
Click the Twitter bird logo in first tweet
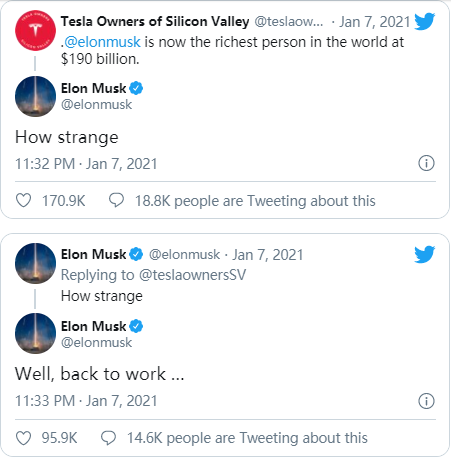pos(424,22)
